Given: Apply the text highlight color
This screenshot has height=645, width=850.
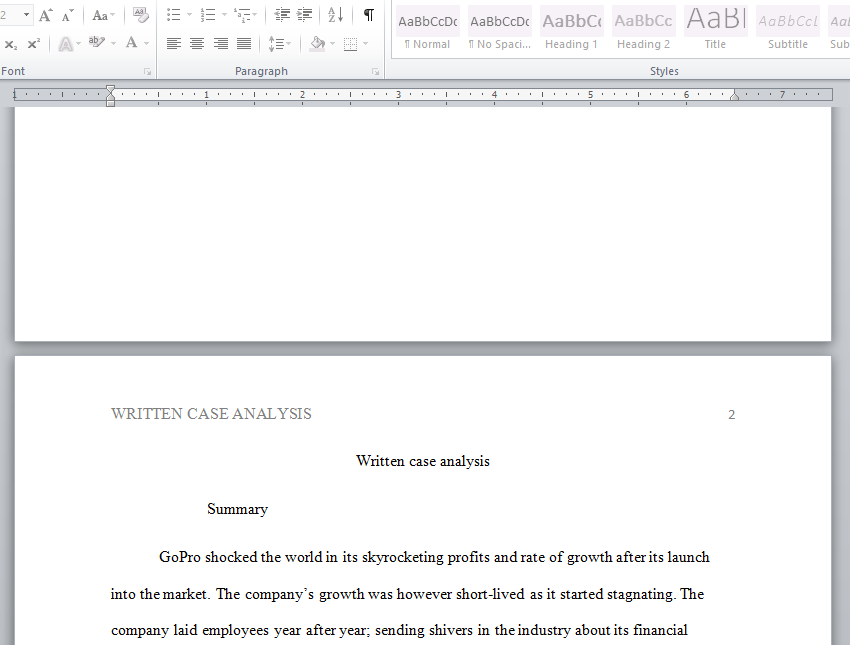Looking at the screenshot, I should pos(96,43).
